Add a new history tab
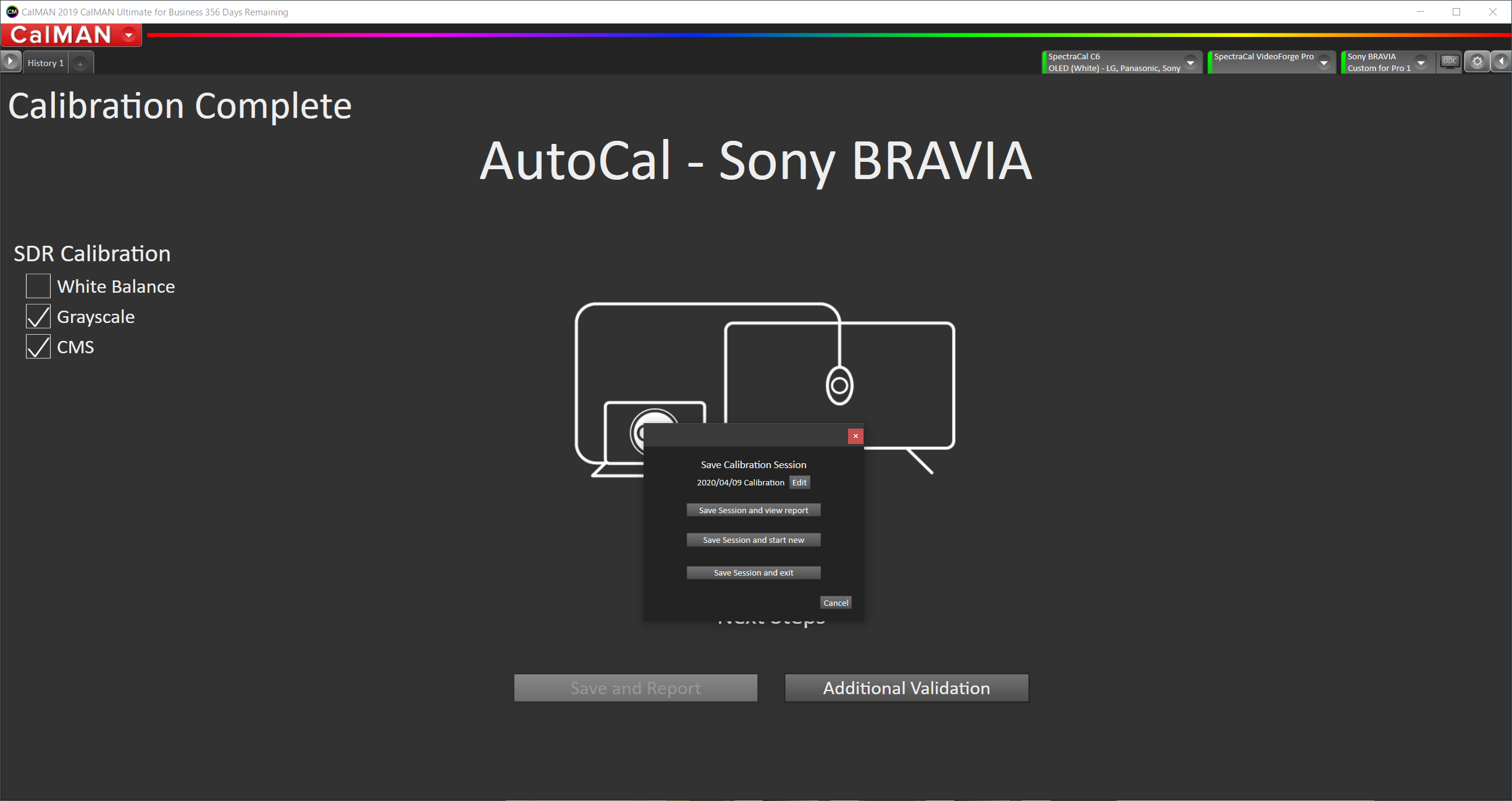This screenshot has width=1512, height=801. 80,64
